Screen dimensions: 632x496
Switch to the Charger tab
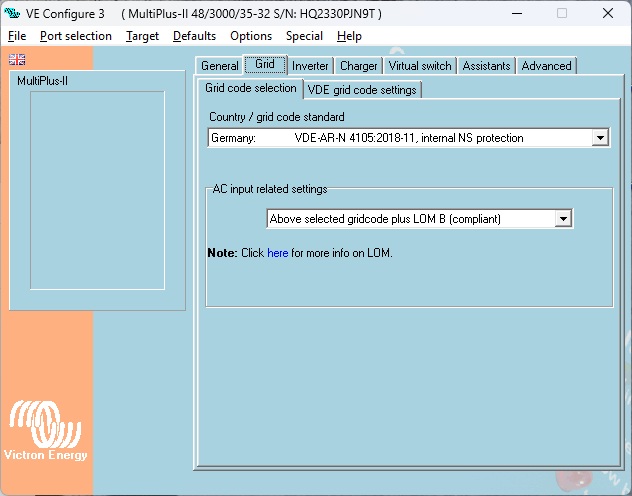(358, 66)
